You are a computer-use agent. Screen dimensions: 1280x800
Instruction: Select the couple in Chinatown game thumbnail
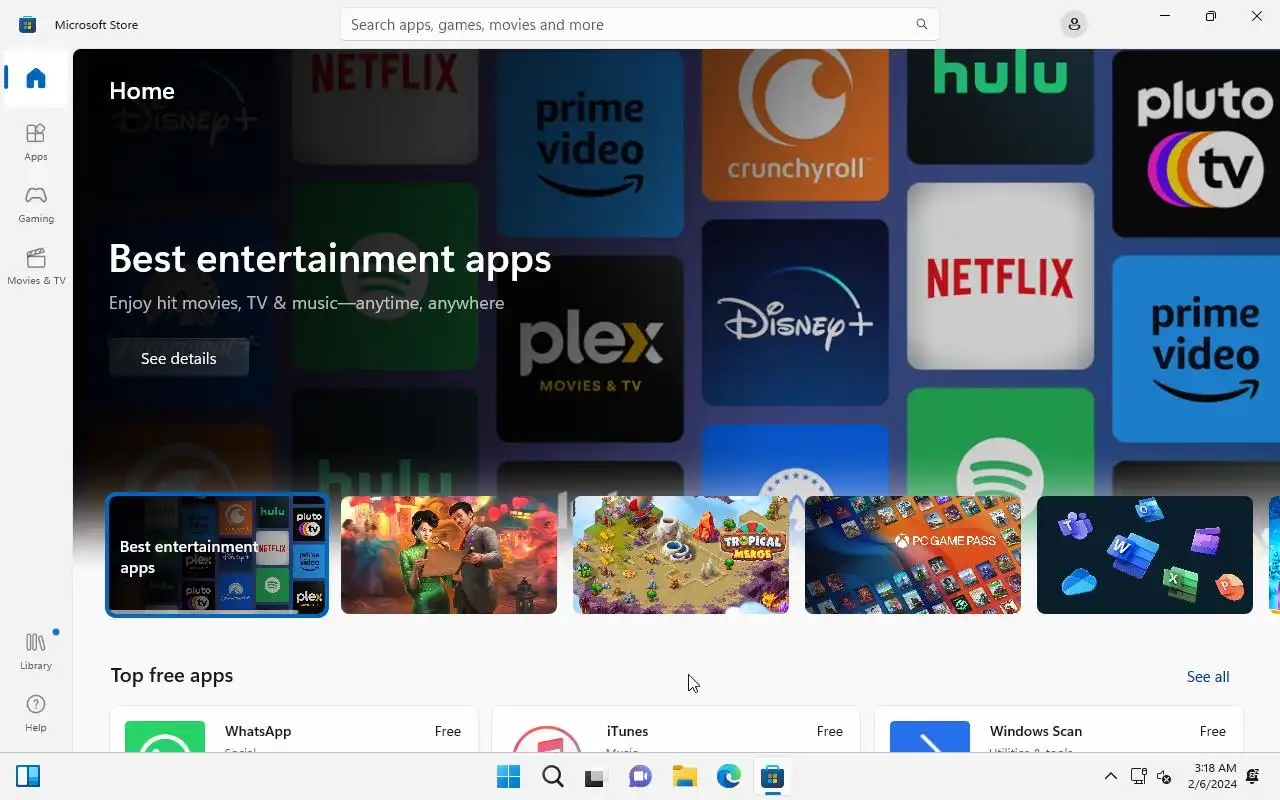[x=449, y=555]
